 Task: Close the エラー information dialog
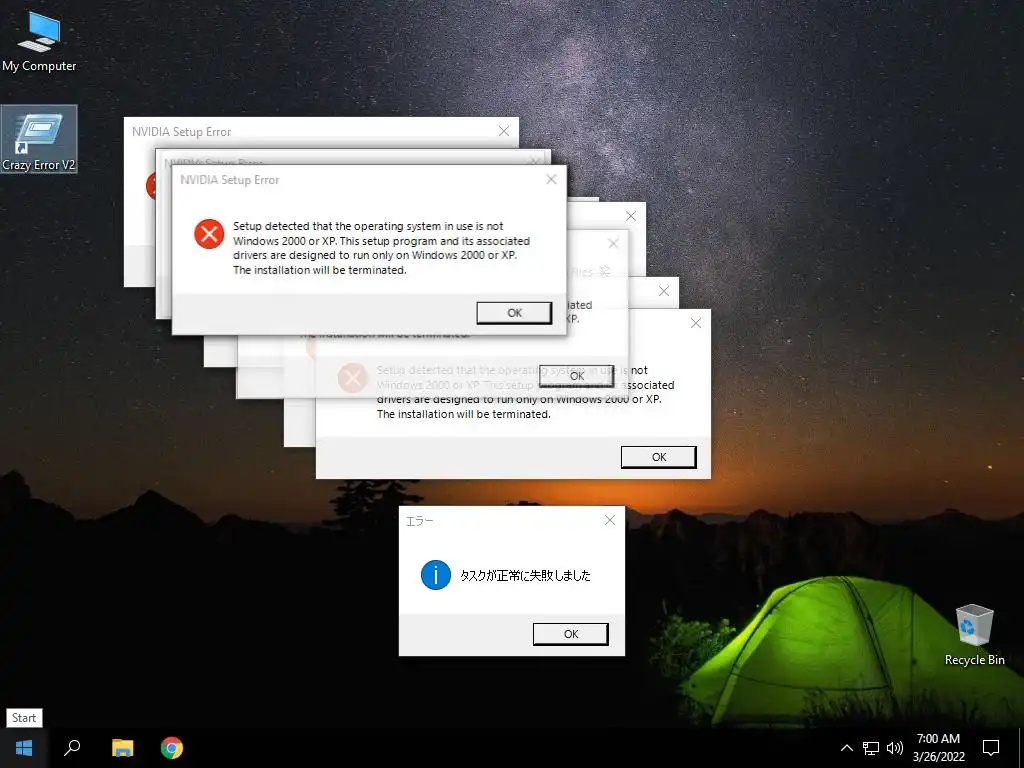(x=609, y=520)
